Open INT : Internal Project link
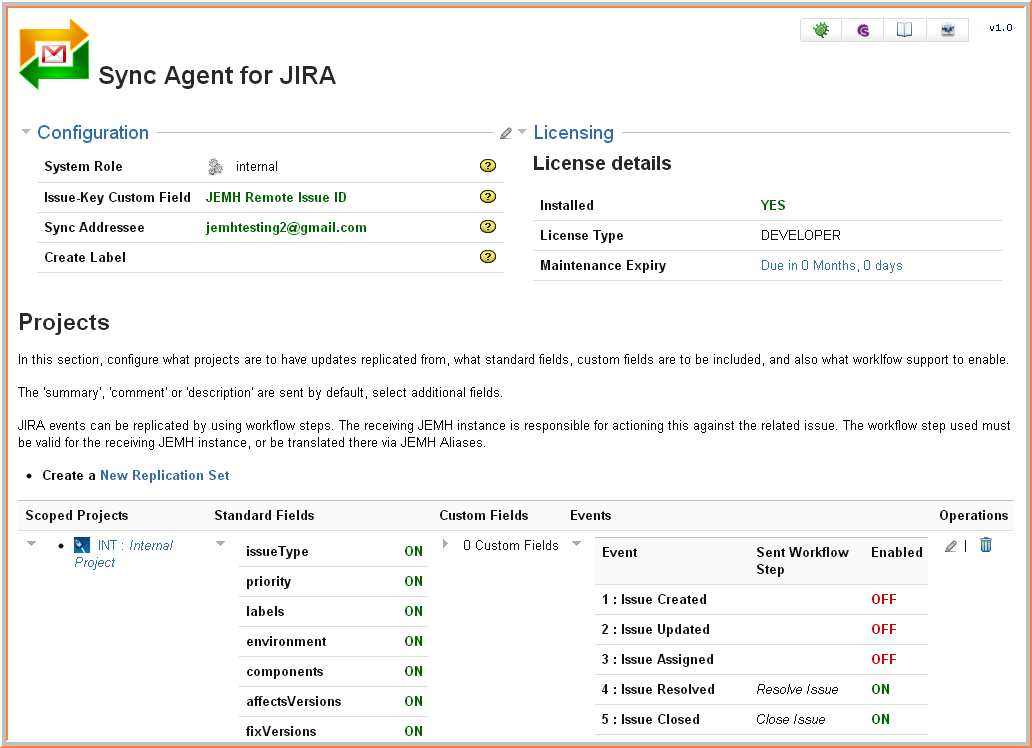Viewport: 1032px width, 748px height. pos(124,554)
